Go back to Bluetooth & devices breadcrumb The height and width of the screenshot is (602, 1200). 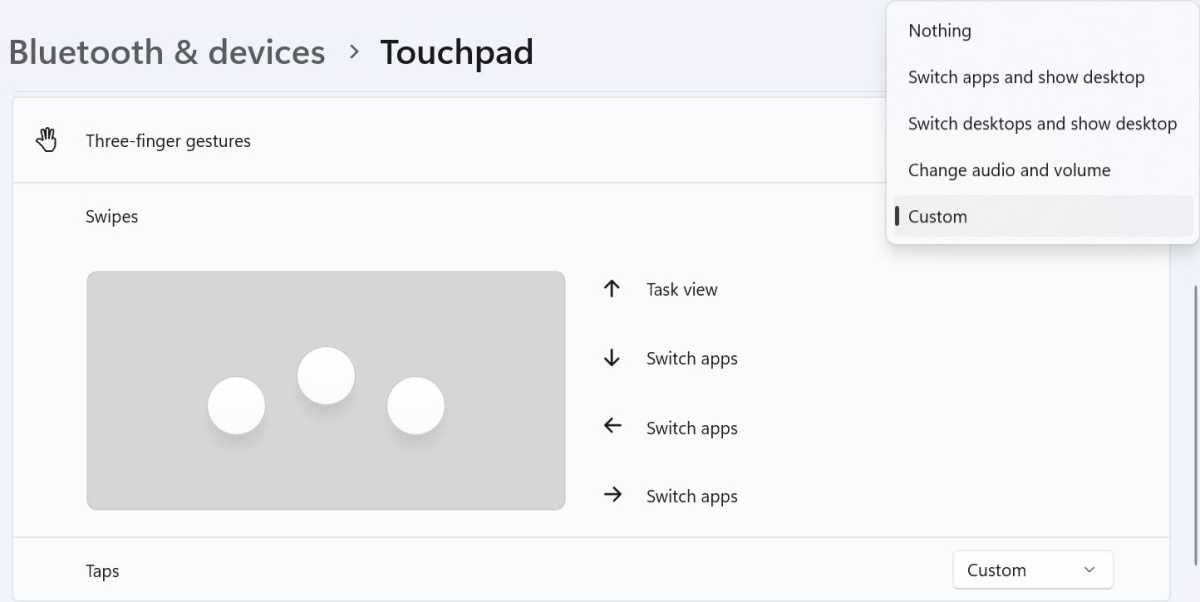tap(167, 52)
